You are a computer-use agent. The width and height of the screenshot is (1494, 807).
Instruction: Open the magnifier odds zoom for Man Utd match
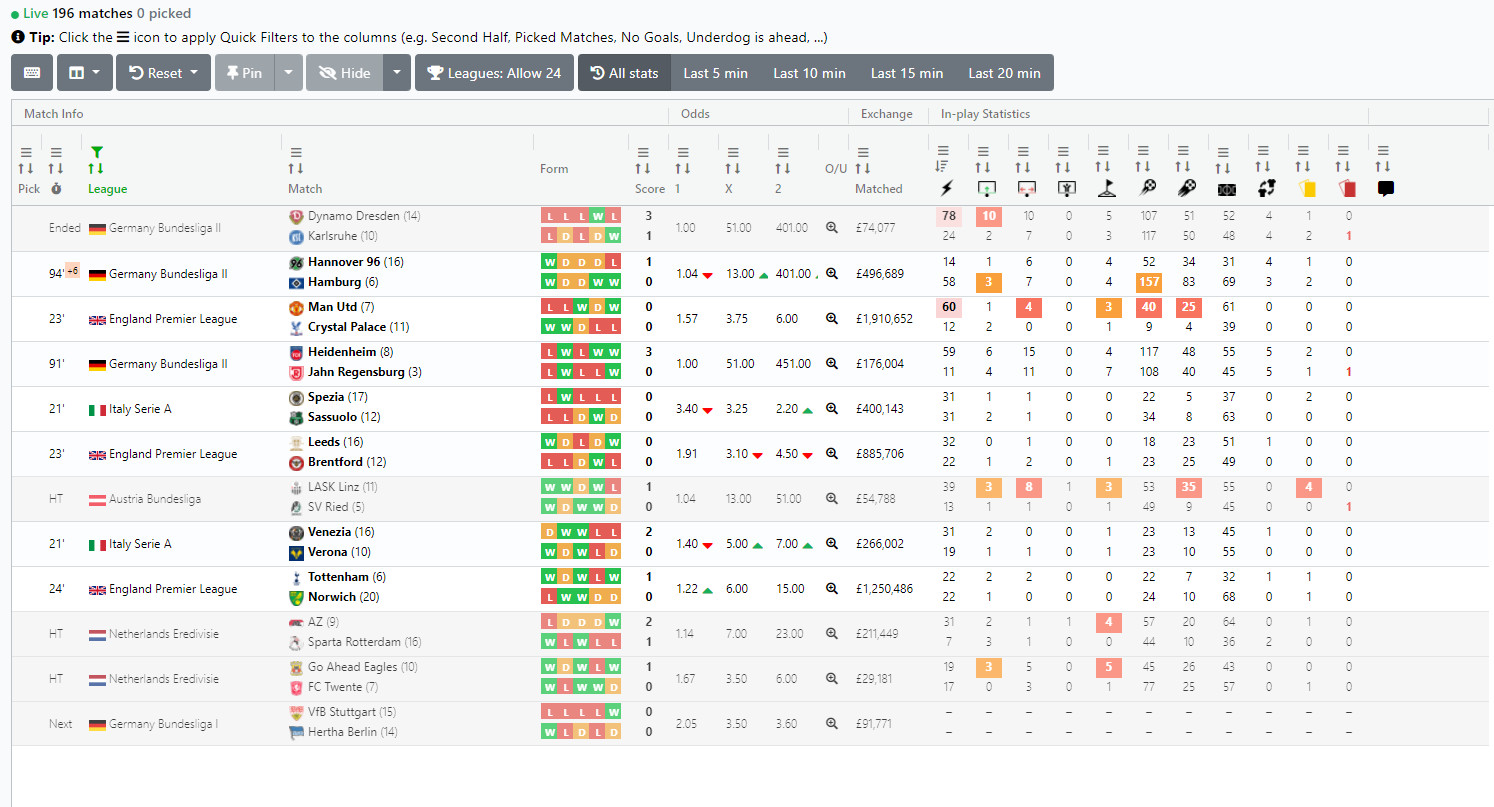[831, 316]
